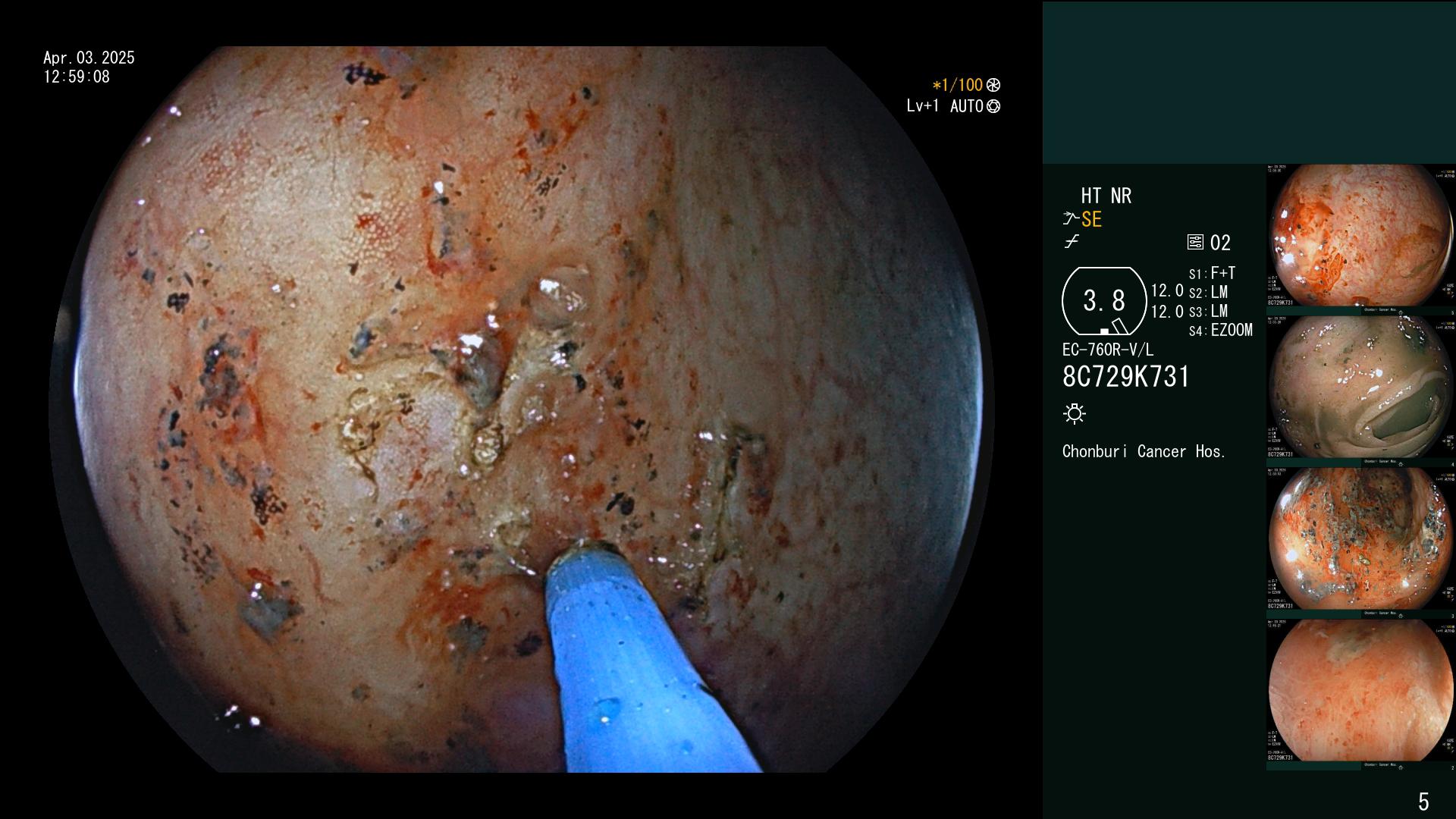Open the greenish fluid endoscopy thumbnail
The height and width of the screenshot is (819, 1456).
pyautogui.click(x=1360, y=388)
